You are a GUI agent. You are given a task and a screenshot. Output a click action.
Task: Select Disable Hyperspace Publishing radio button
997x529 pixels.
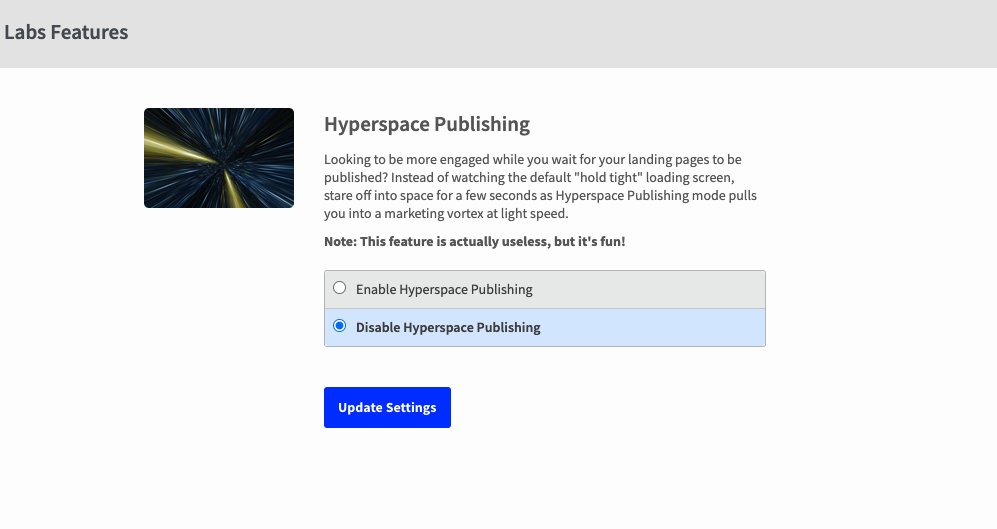pos(340,326)
